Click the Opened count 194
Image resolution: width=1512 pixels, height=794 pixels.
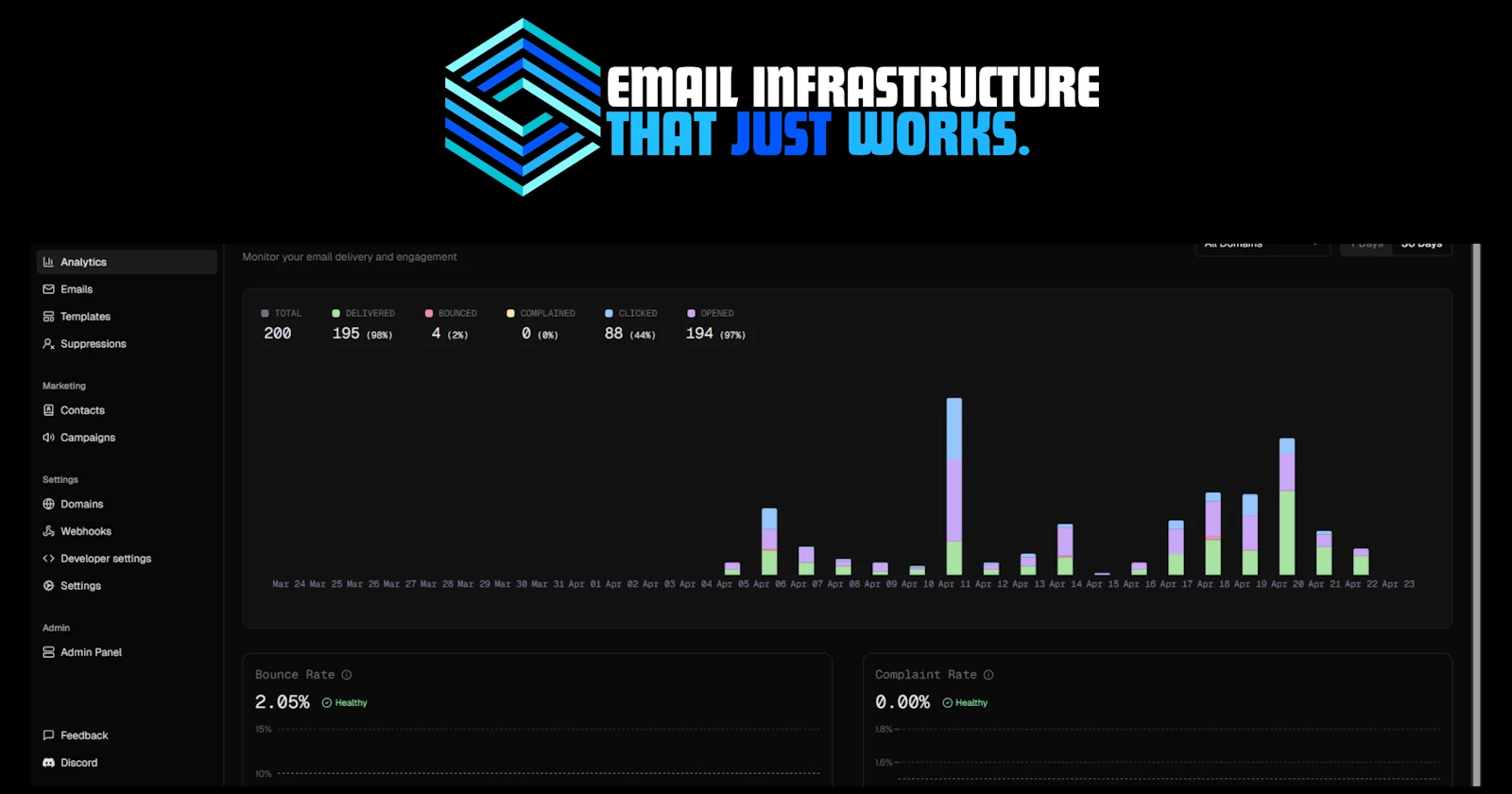(x=699, y=334)
